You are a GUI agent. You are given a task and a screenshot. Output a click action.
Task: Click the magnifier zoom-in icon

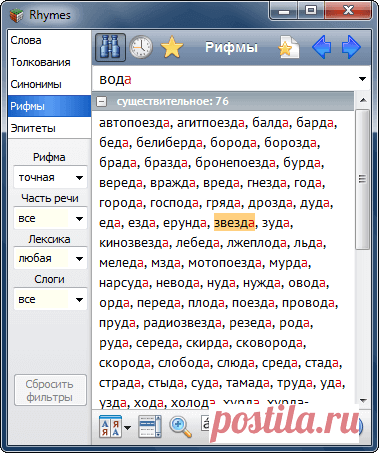coord(180,426)
